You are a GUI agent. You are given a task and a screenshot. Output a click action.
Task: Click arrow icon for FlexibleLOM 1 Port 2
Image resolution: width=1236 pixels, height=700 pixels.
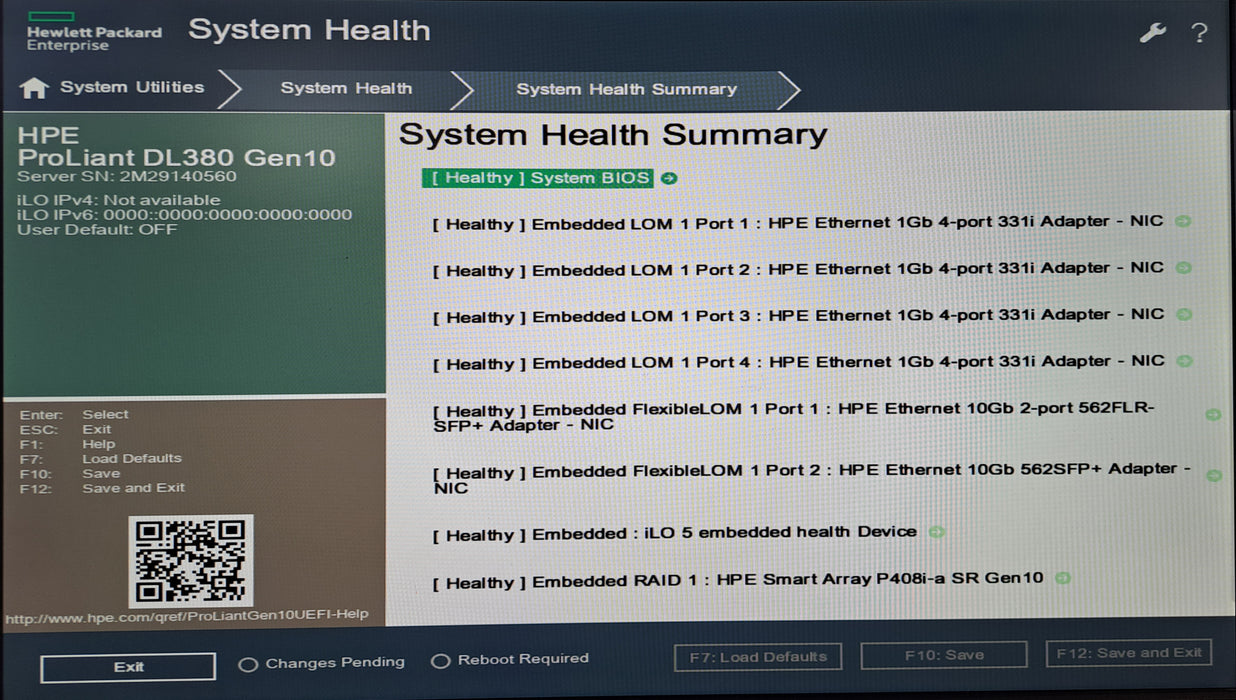[x=1213, y=476]
